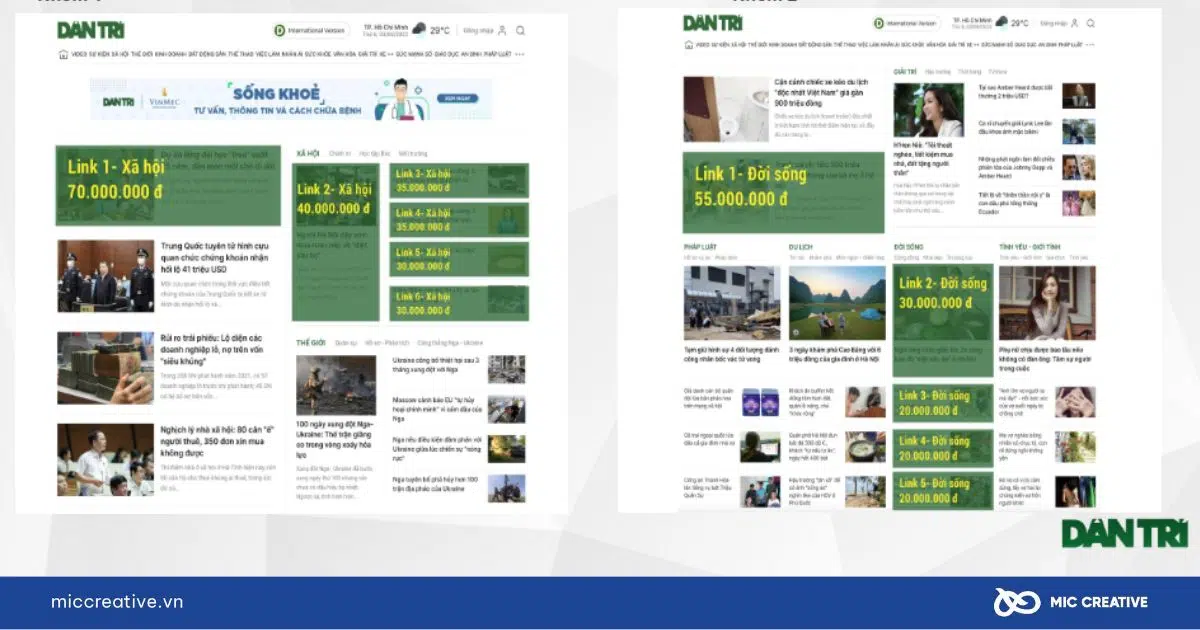Click the Rủi ro trái phiếu money thumbnail
Image resolution: width=1200 pixels, height=630 pixels.
pyautogui.click(x=106, y=367)
